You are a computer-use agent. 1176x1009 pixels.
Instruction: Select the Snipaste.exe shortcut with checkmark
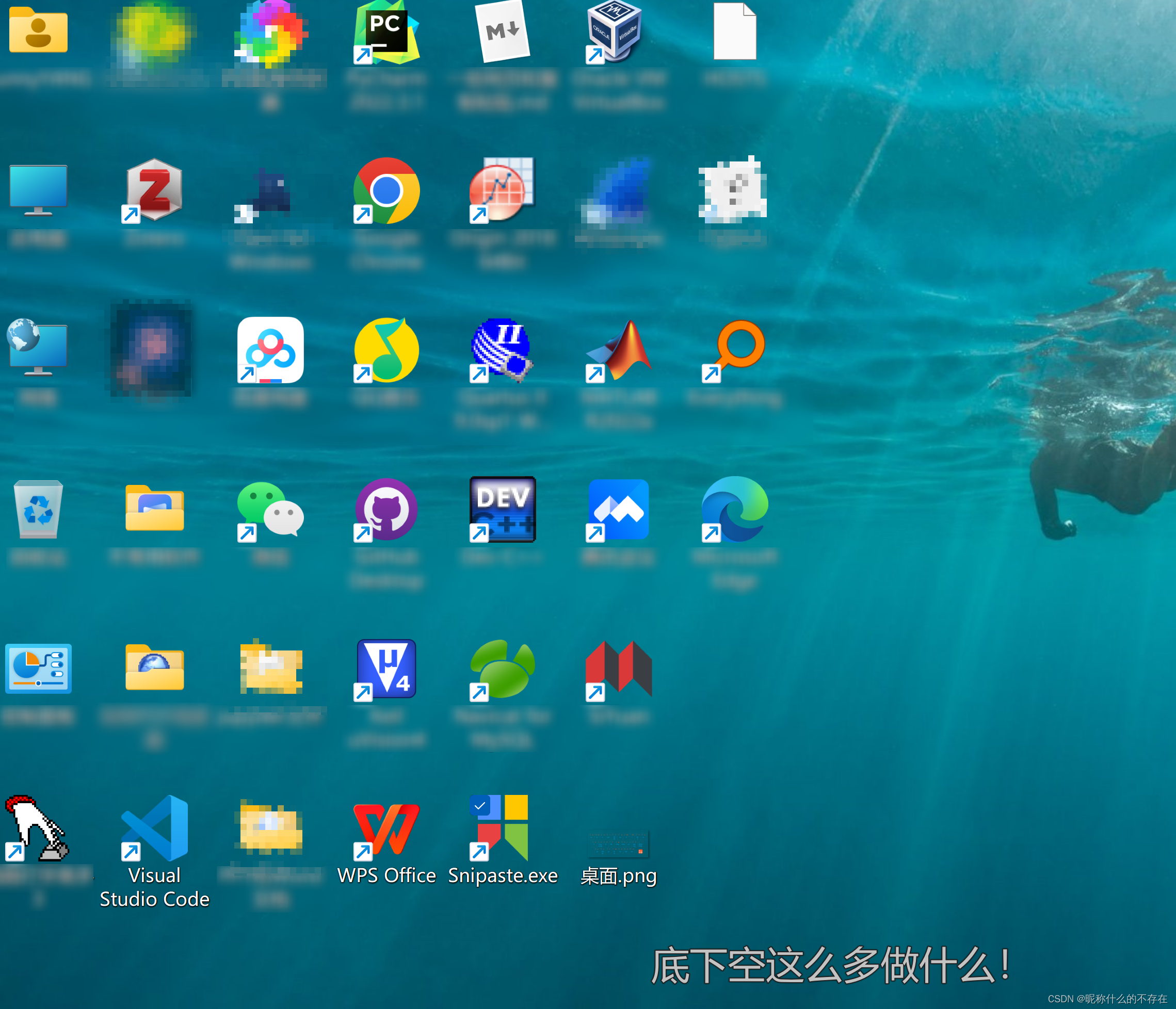[502, 828]
